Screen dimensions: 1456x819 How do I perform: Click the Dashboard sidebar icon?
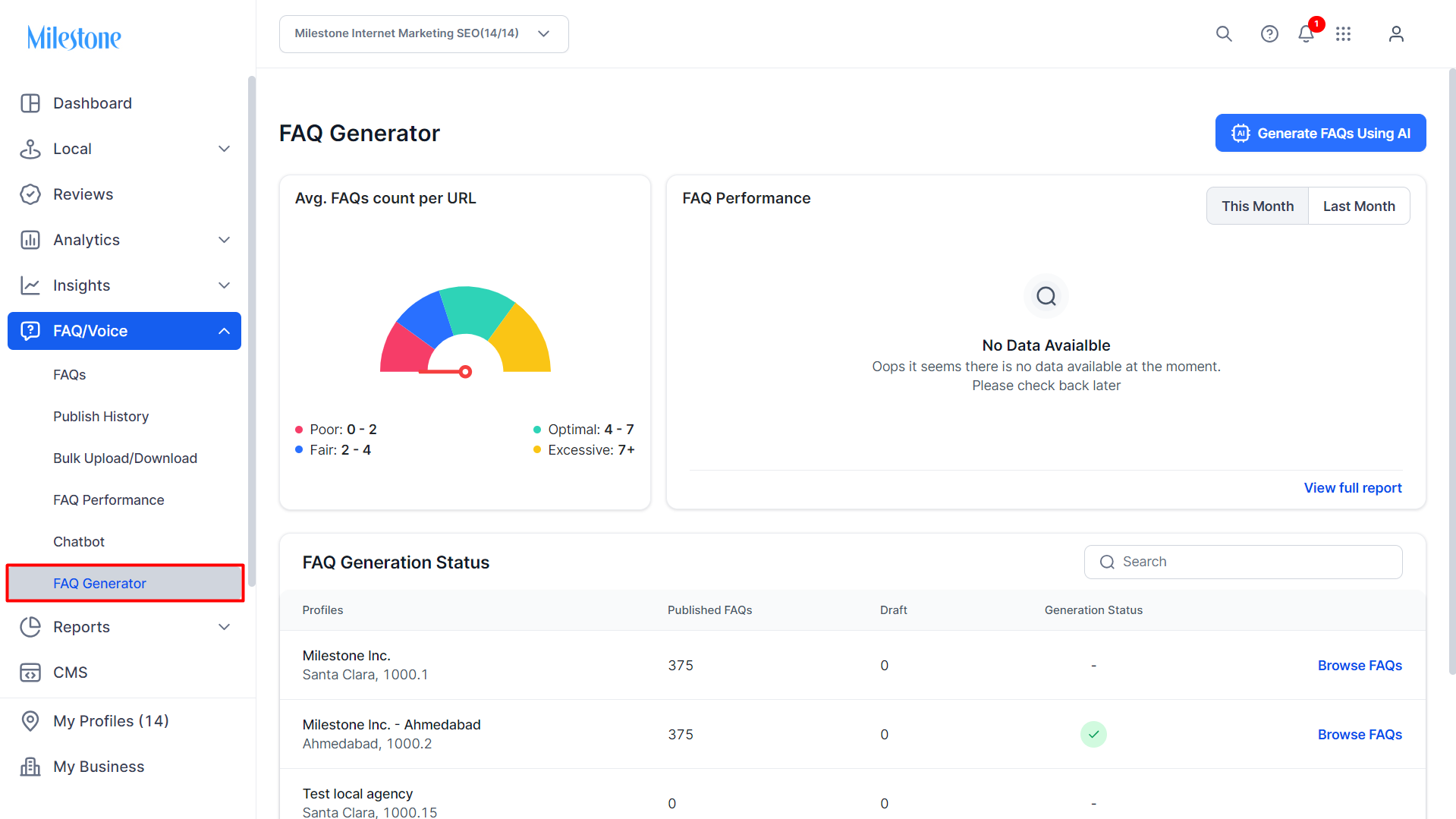tap(30, 103)
